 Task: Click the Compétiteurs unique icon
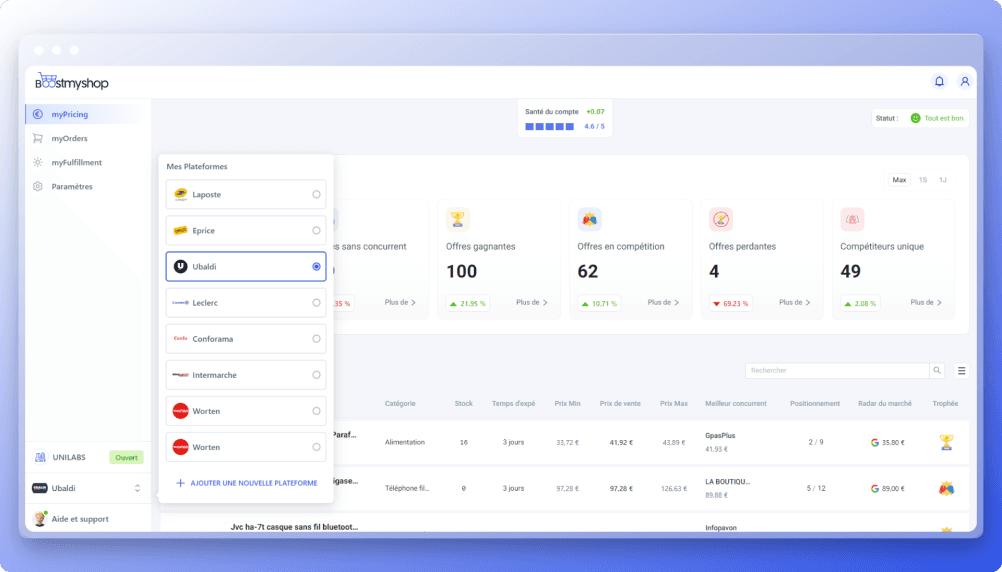click(852, 219)
